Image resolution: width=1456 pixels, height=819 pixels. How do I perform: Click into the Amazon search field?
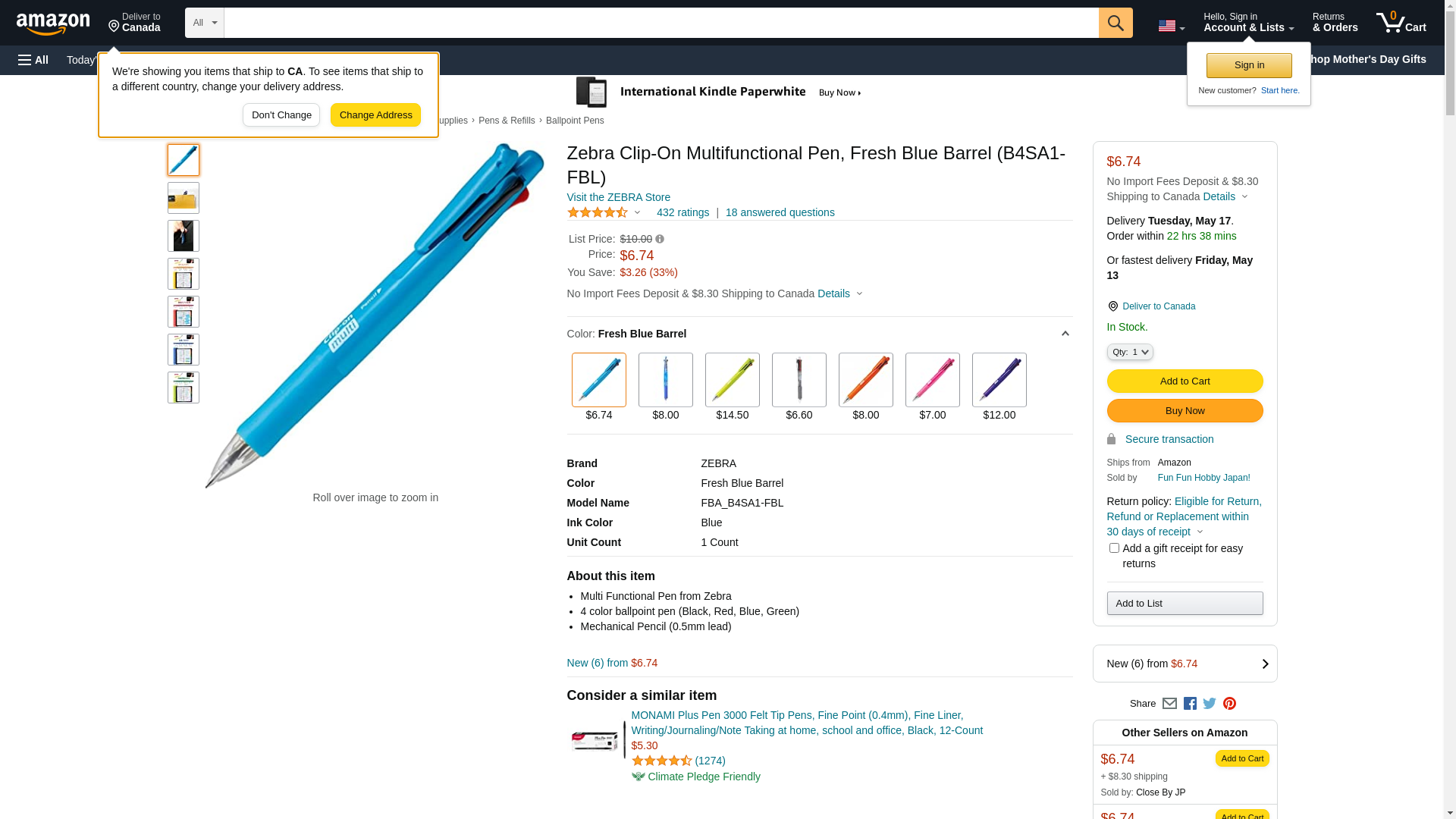(661, 23)
